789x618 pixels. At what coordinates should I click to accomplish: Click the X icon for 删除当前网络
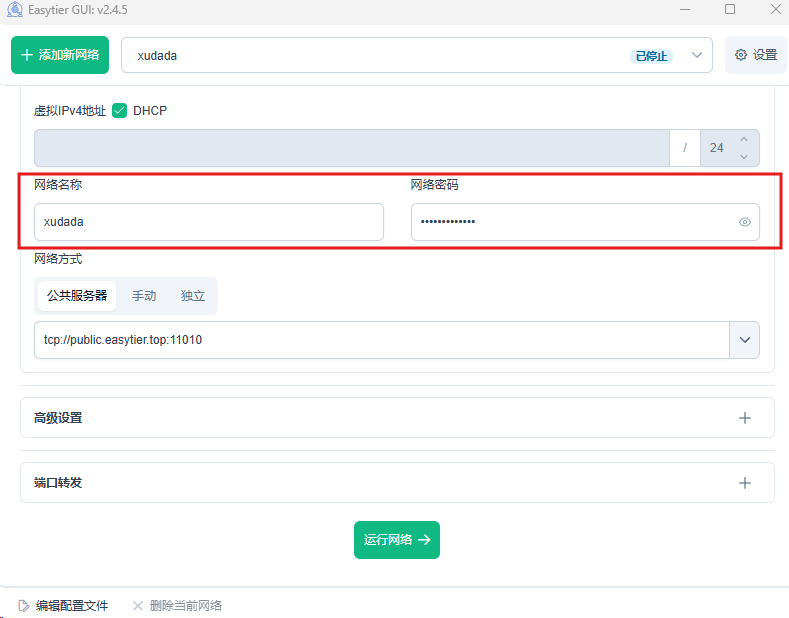point(138,605)
